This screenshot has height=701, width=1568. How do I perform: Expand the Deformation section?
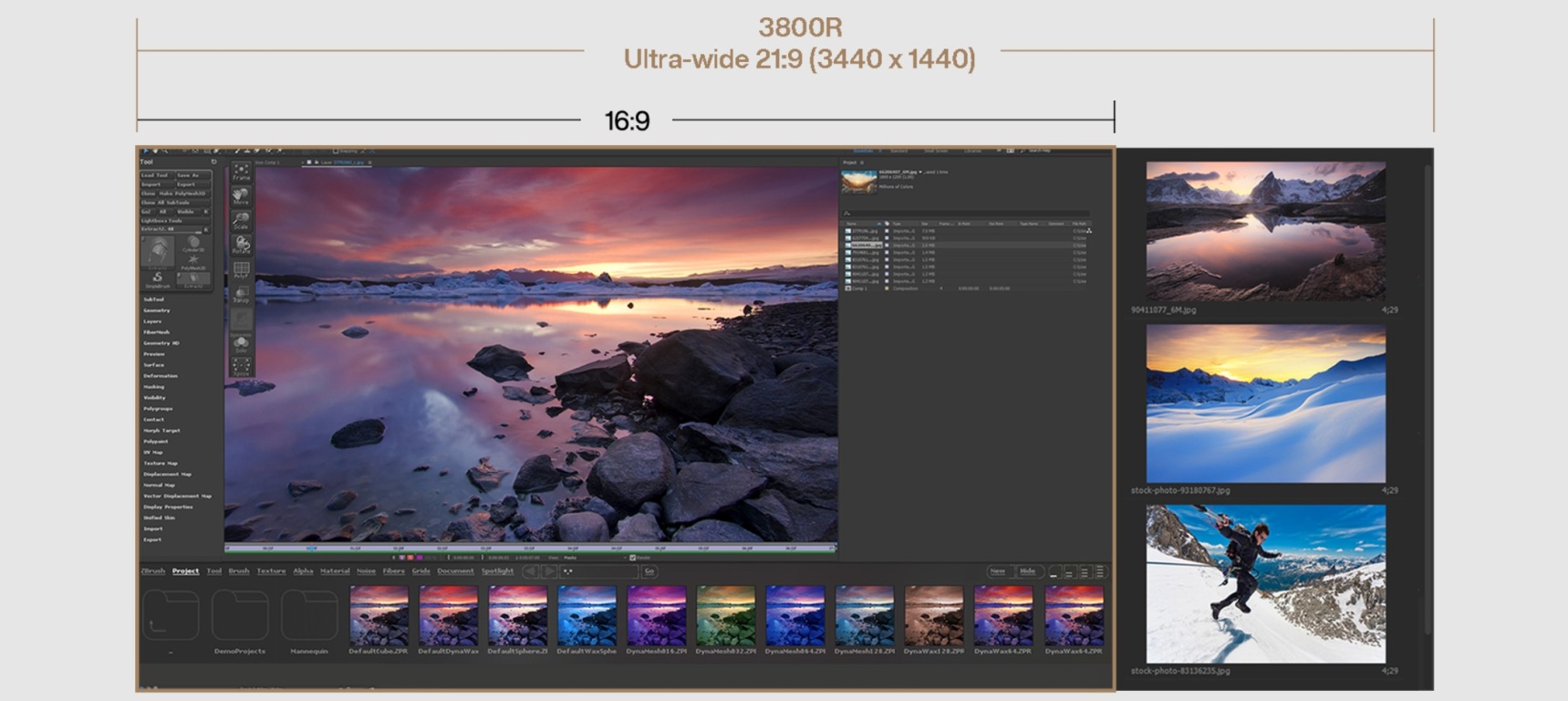(x=160, y=376)
